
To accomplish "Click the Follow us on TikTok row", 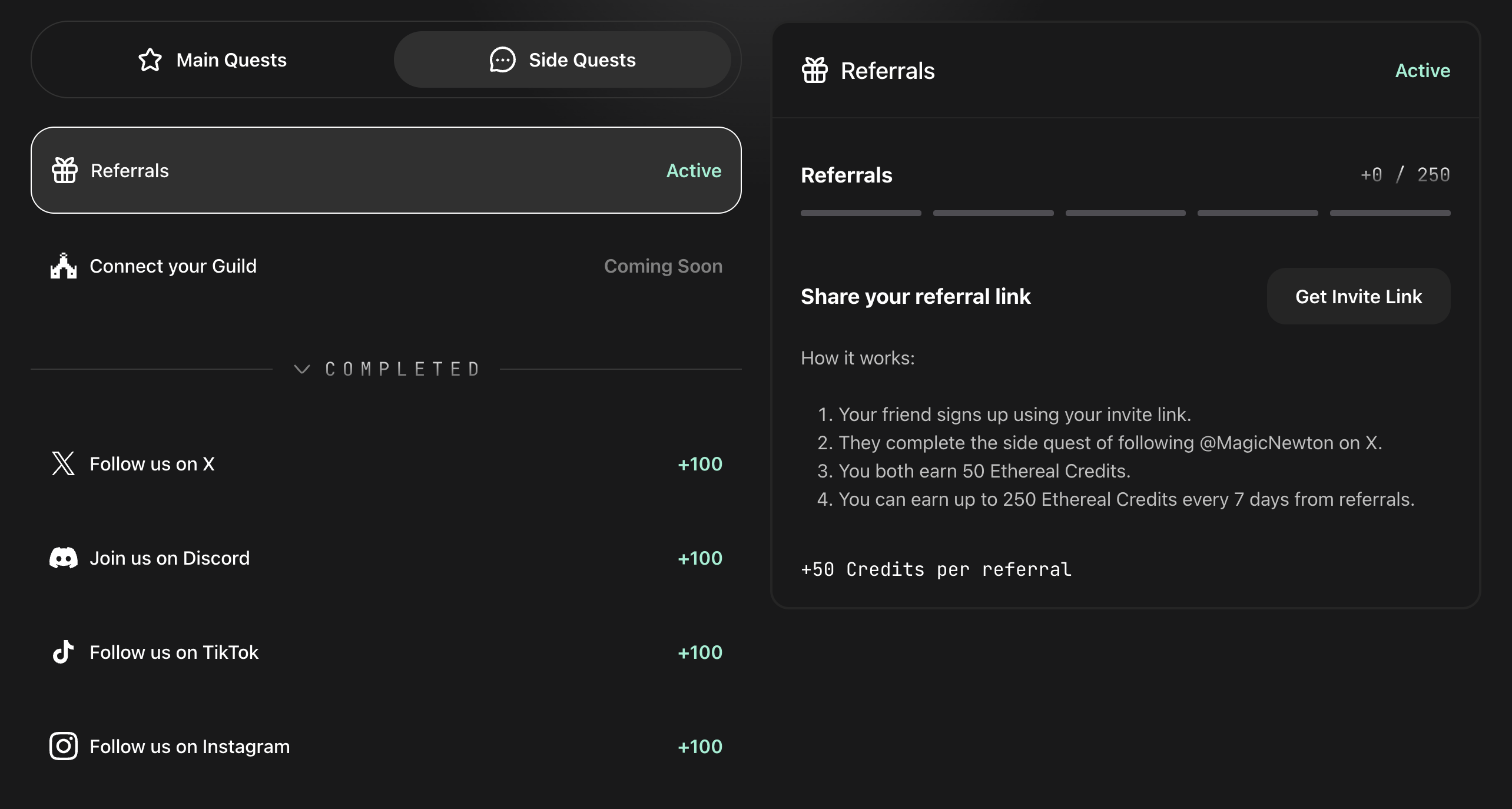I will (386, 652).
